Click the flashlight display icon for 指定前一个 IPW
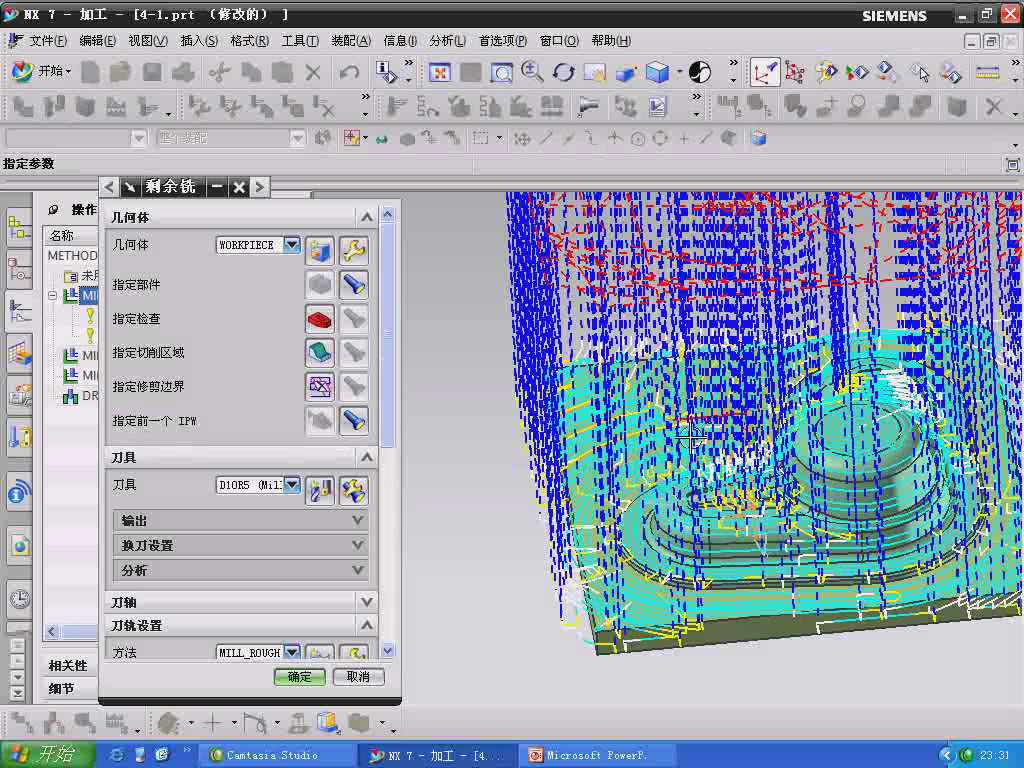1024x768 pixels. pyautogui.click(x=354, y=421)
